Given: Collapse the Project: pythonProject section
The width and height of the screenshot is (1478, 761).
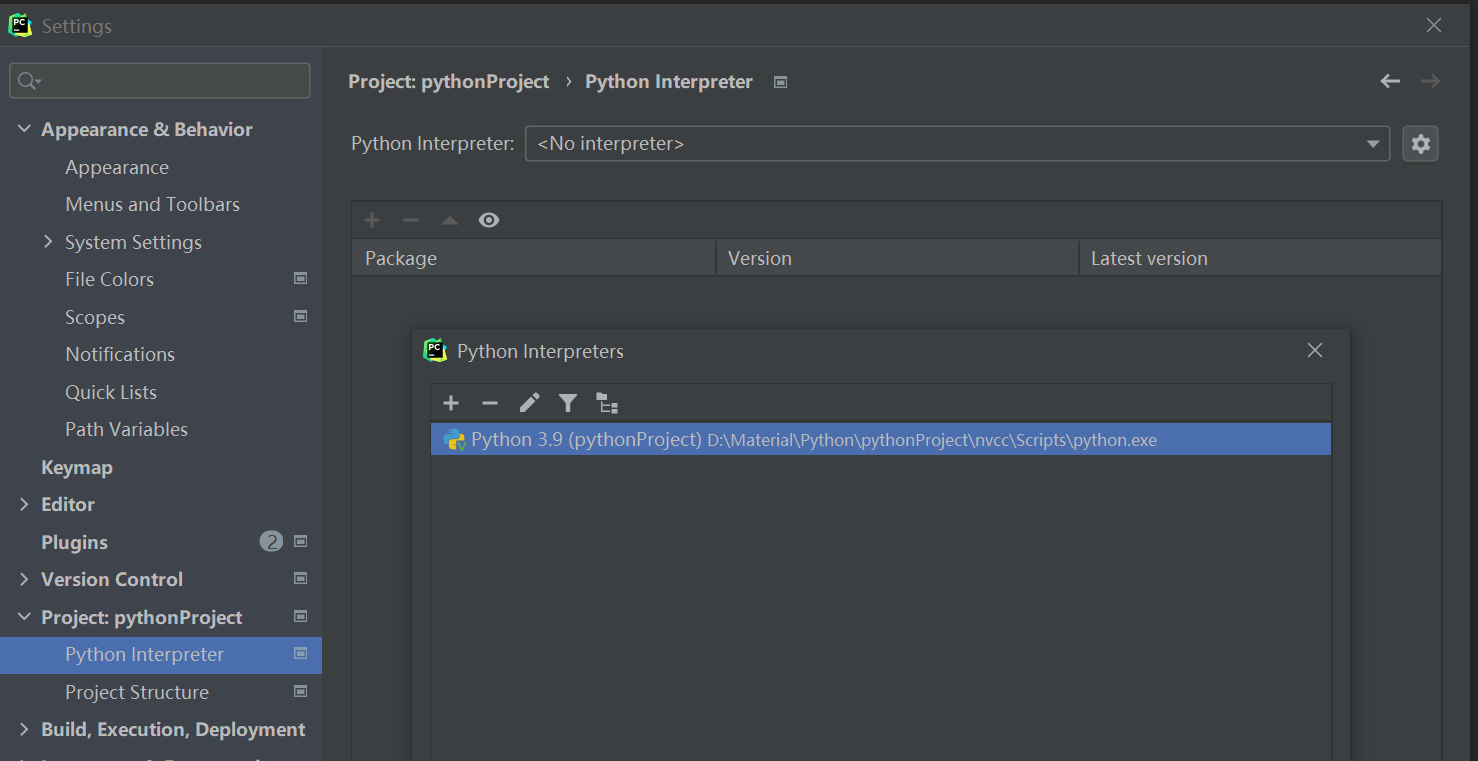Looking at the screenshot, I should (x=24, y=617).
